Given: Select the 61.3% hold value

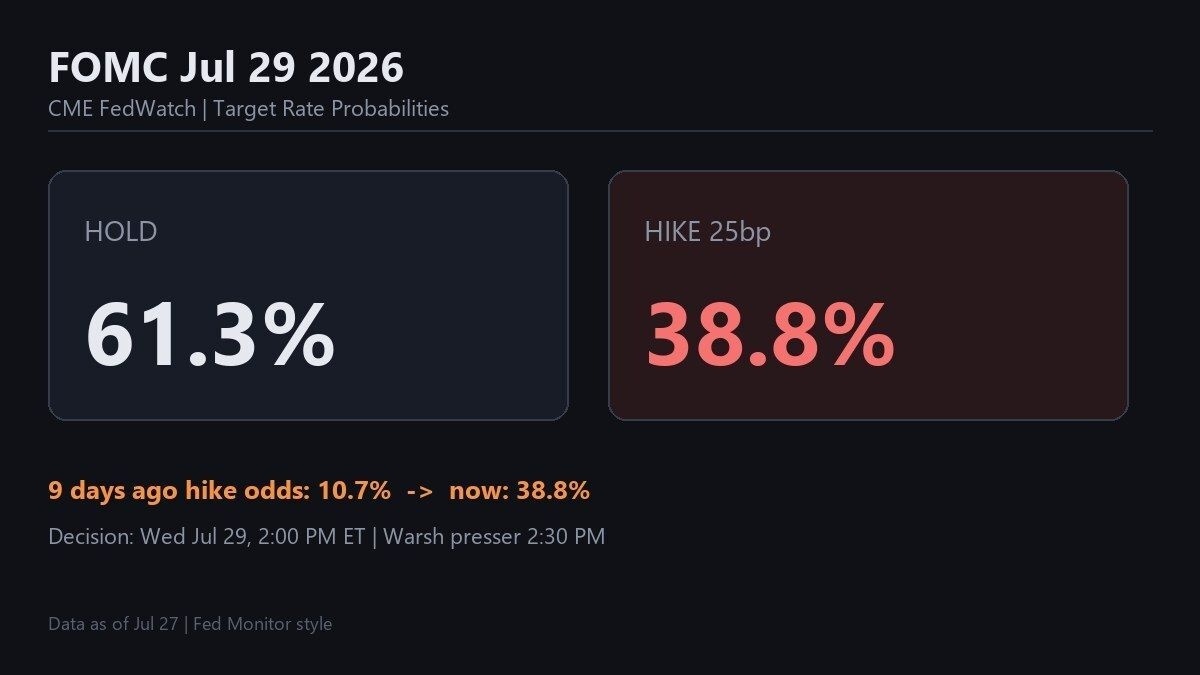Looking at the screenshot, I should coord(209,335).
